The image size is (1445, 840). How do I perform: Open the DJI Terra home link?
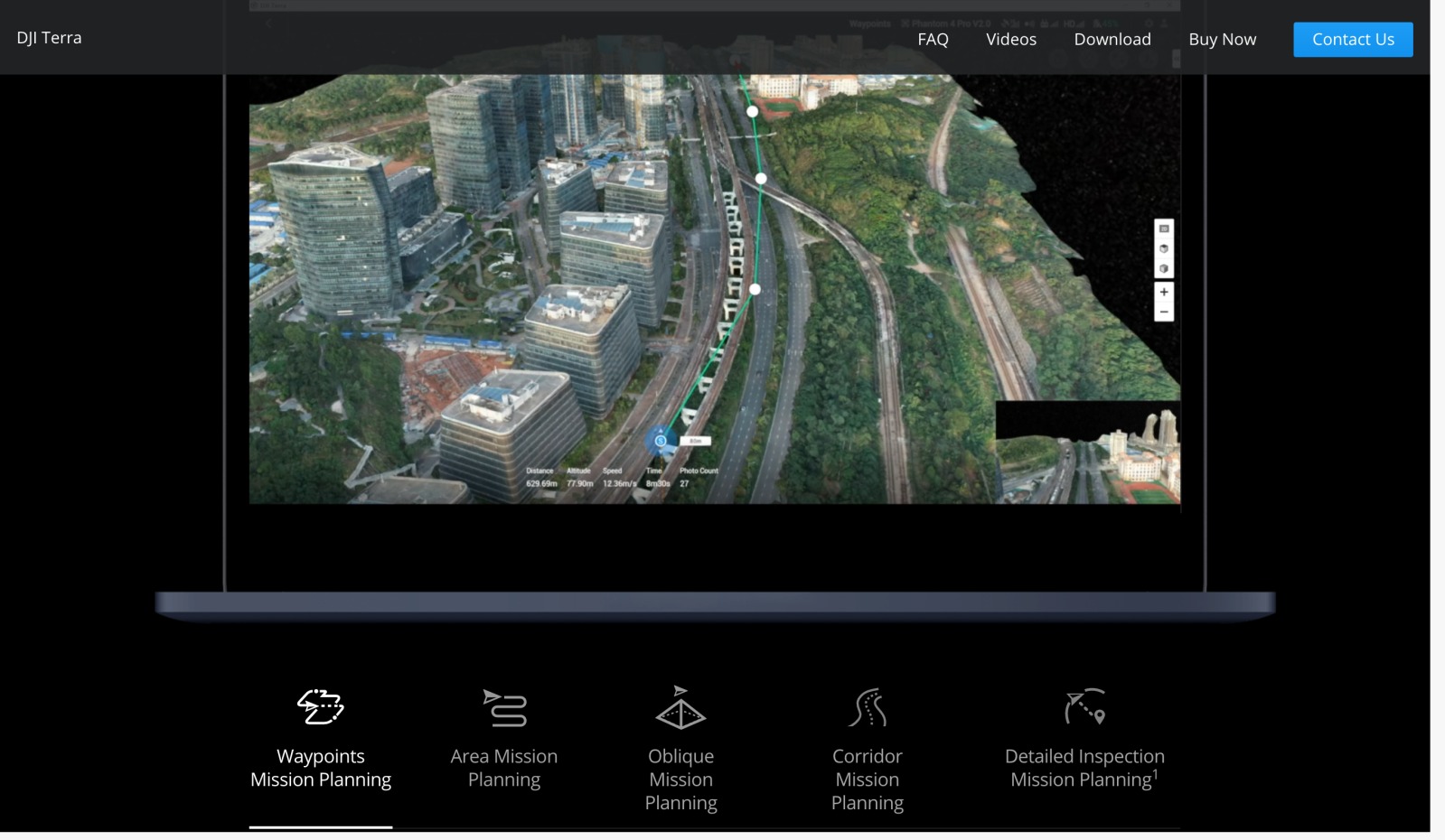[x=49, y=37]
